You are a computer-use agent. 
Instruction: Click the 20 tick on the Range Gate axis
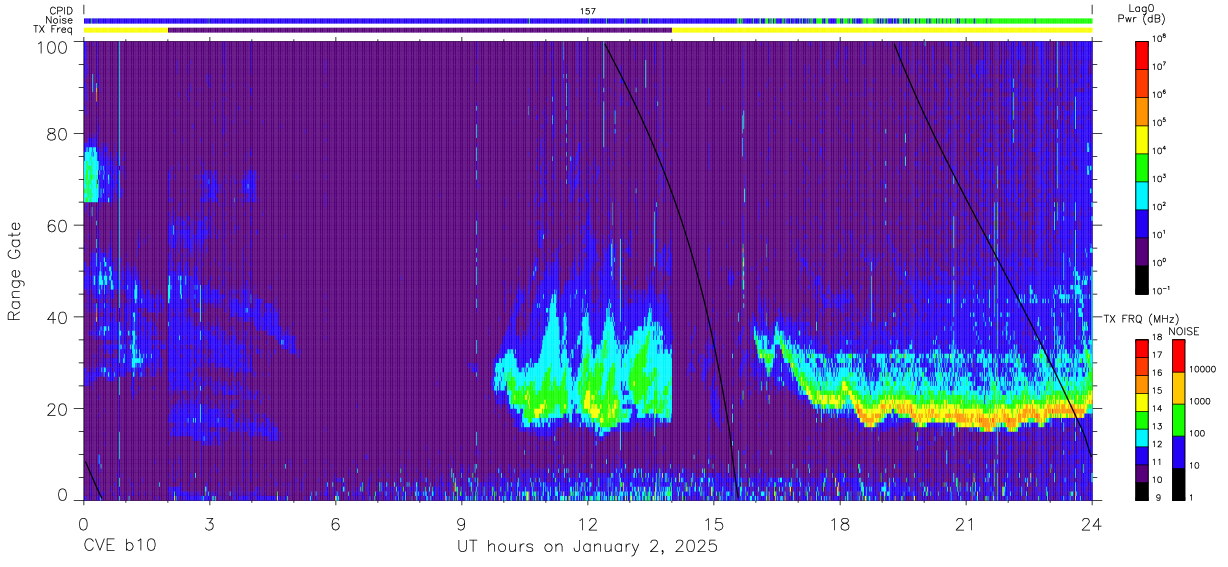(58, 409)
